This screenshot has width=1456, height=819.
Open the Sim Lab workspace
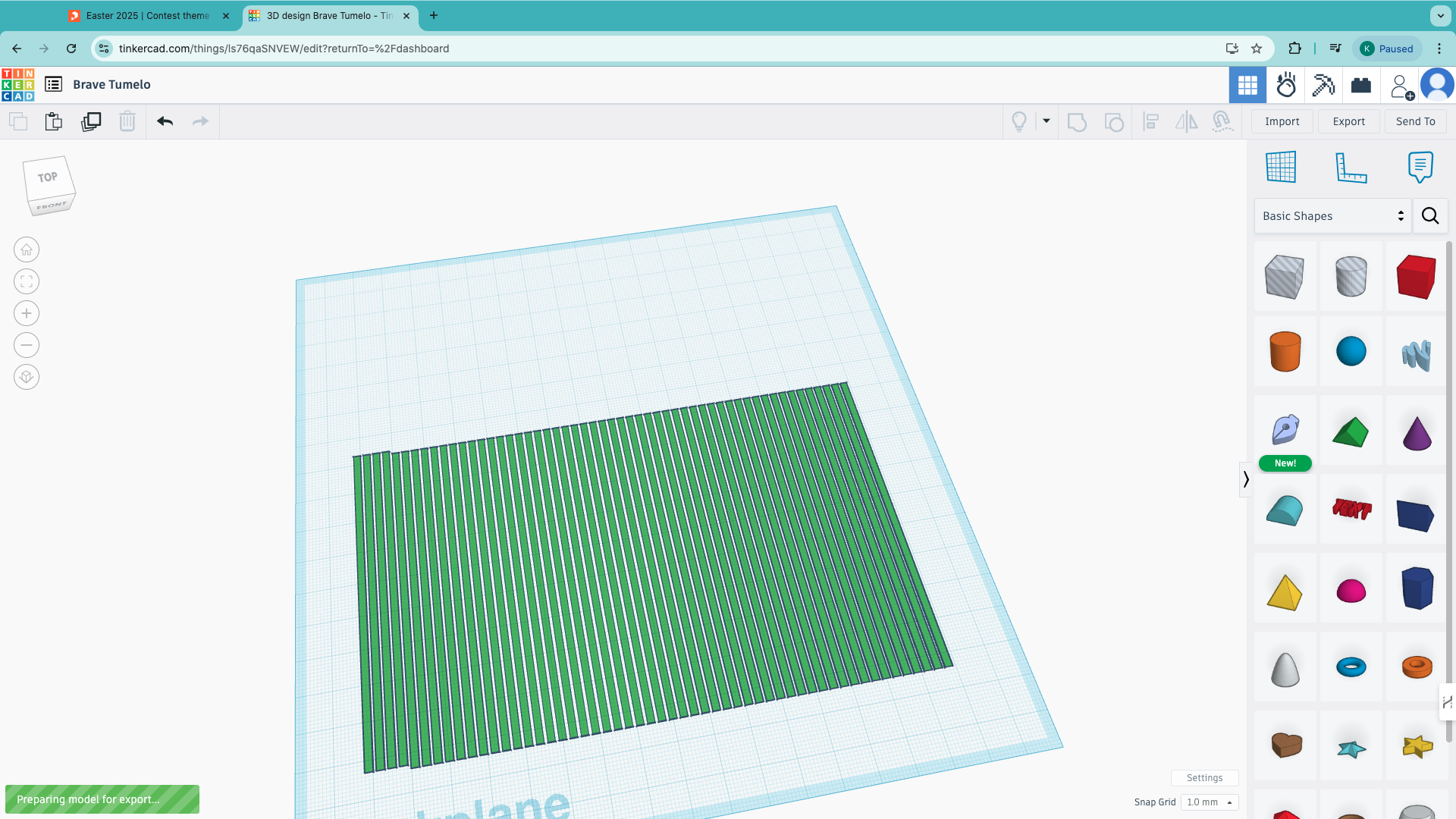tap(1286, 85)
